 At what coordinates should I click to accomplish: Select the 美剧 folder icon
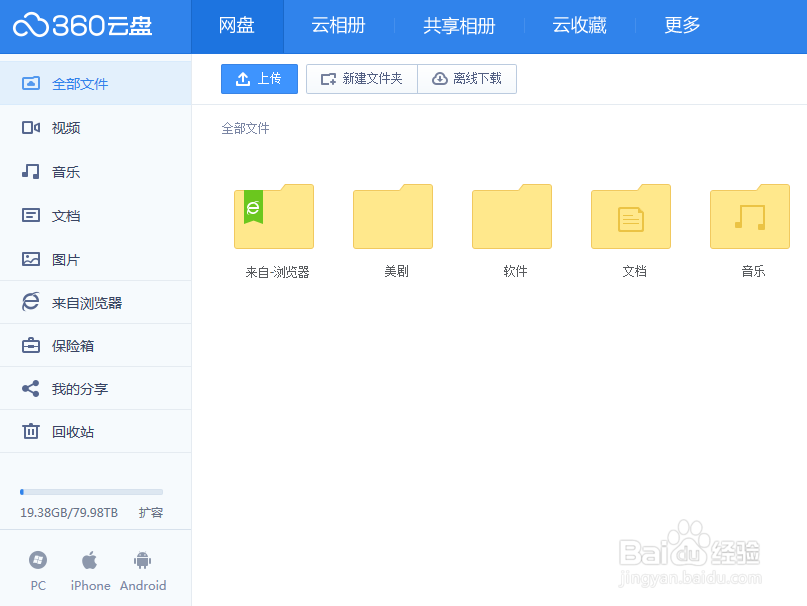point(393,217)
